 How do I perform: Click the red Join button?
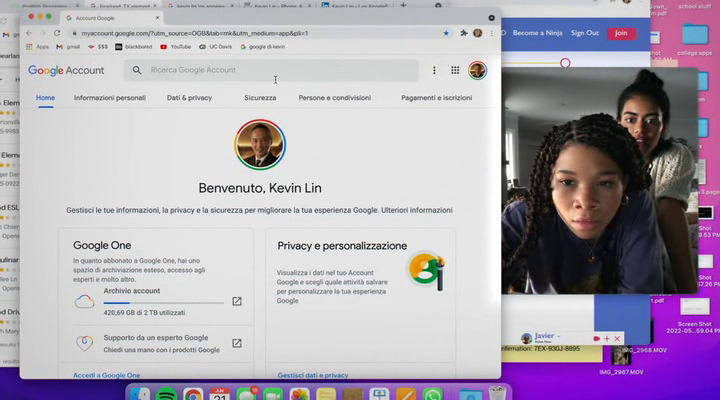[621, 33]
